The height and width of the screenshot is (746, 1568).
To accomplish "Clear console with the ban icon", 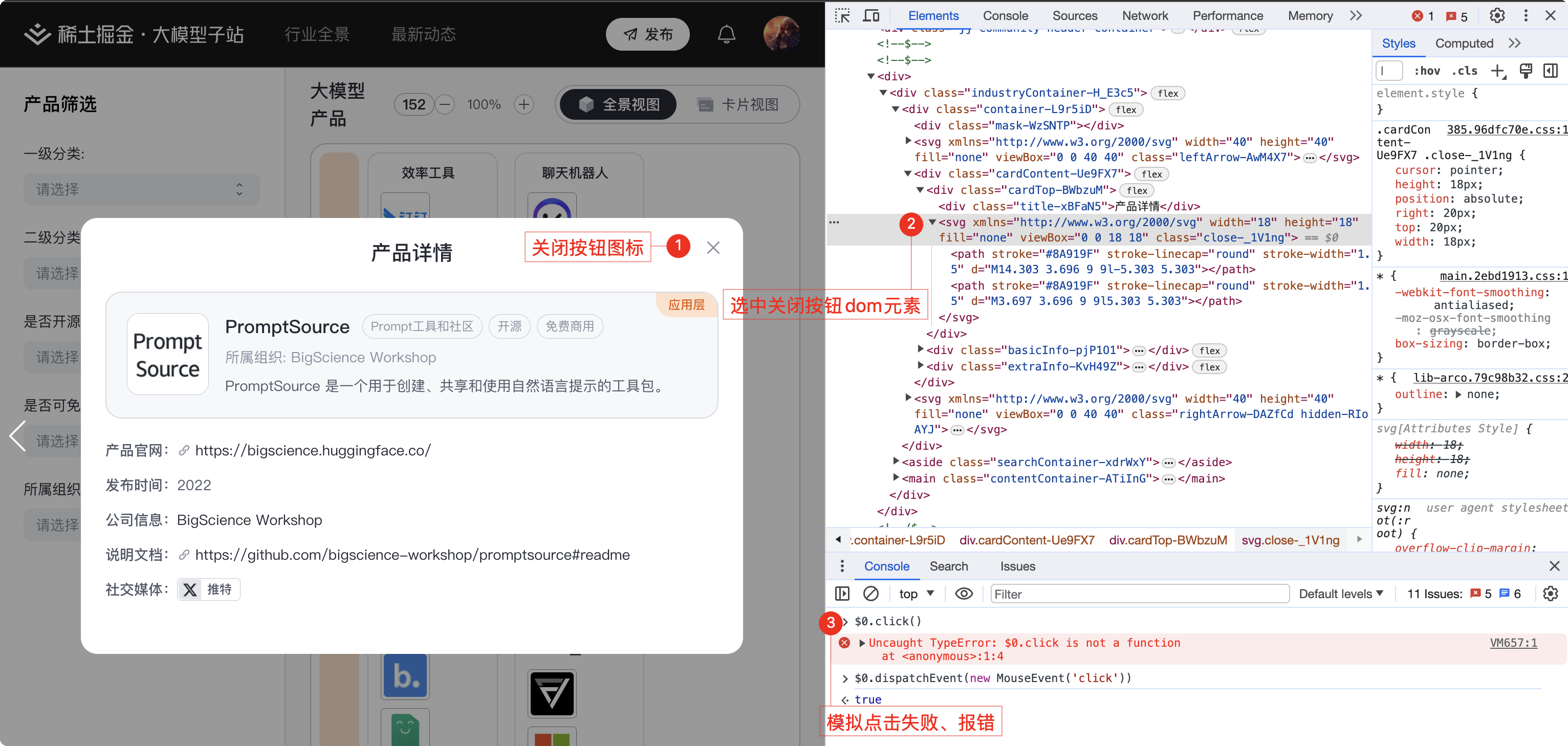I will [871, 594].
